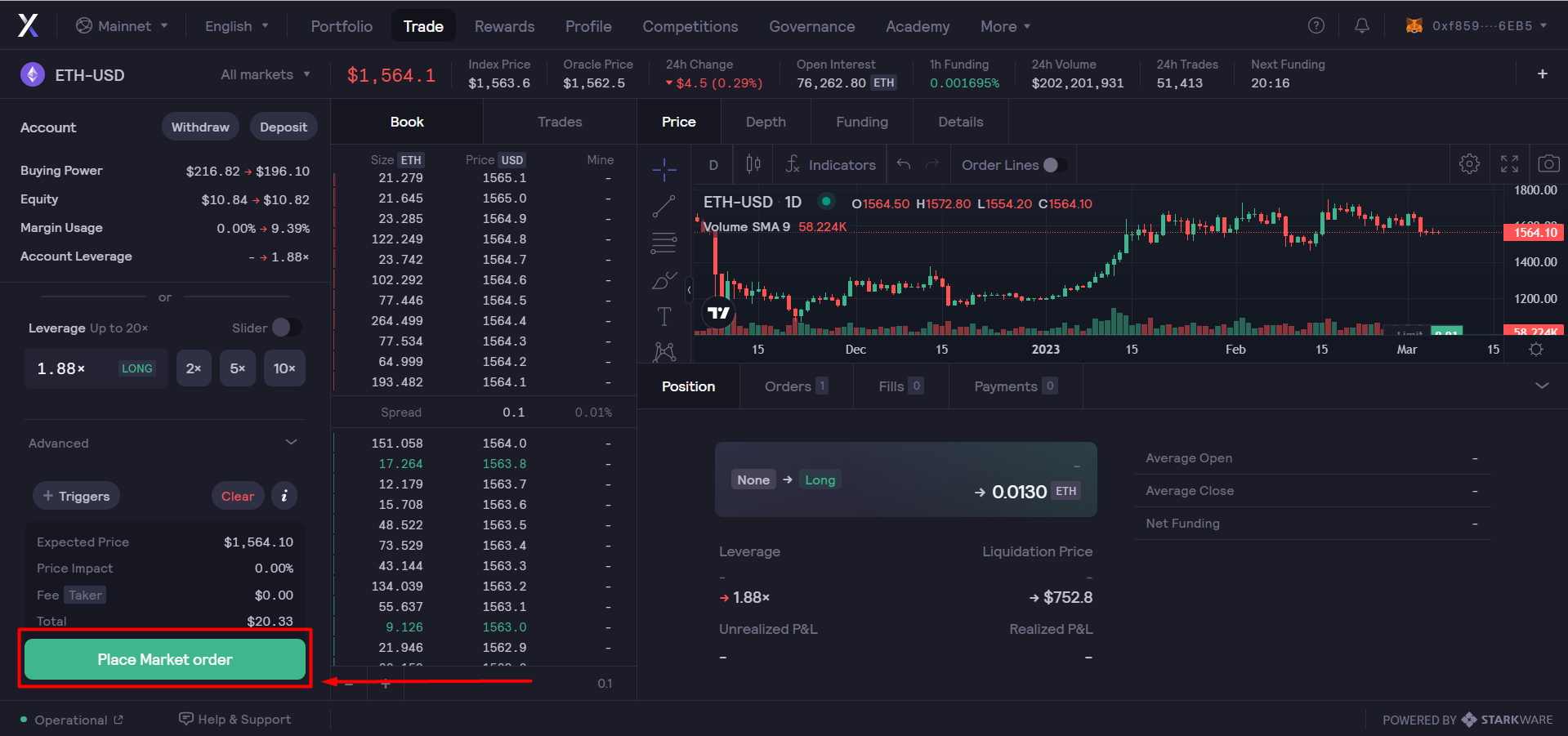
Task: Open the Rewards page
Action: pos(504,26)
